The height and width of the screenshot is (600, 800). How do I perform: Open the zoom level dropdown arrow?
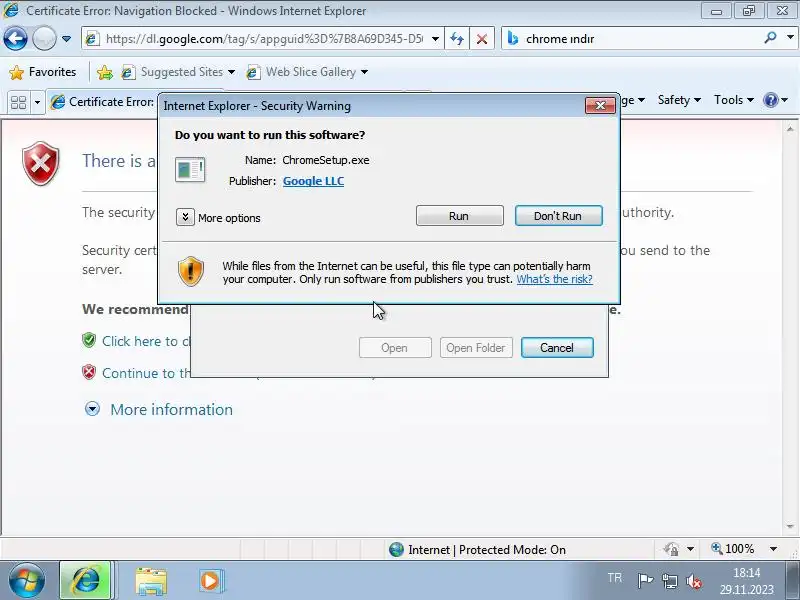[x=773, y=549]
